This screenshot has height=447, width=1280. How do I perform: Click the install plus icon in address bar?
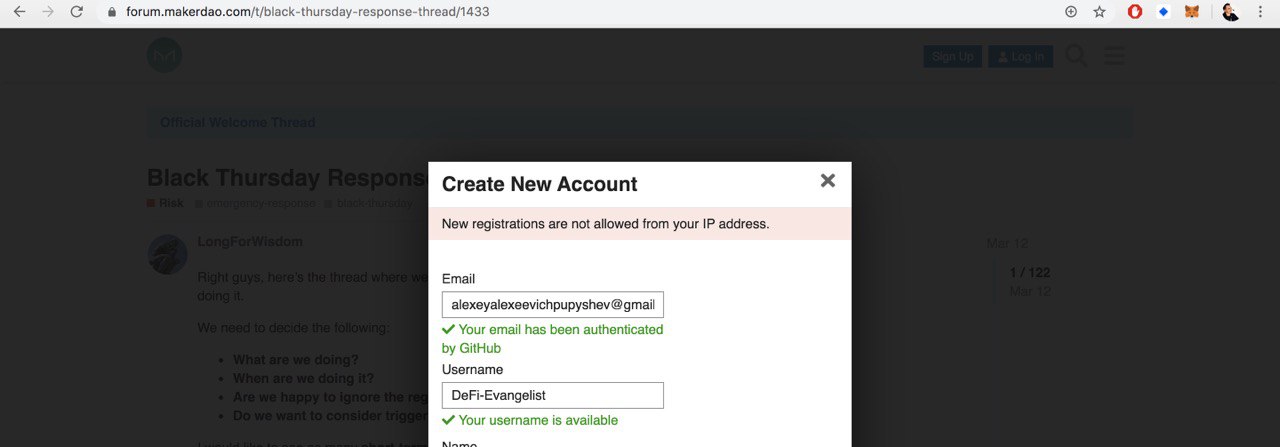tap(1071, 12)
